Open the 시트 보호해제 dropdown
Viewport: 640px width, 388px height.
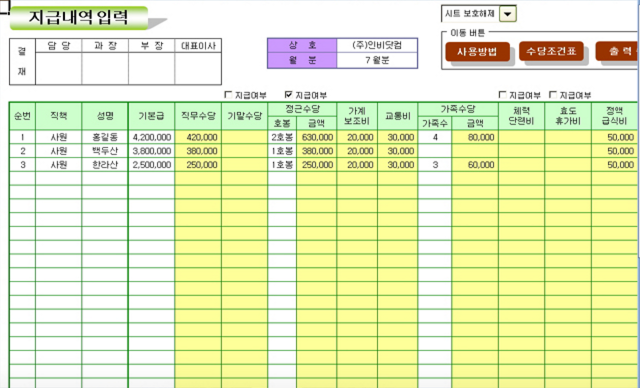(x=508, y=14)
